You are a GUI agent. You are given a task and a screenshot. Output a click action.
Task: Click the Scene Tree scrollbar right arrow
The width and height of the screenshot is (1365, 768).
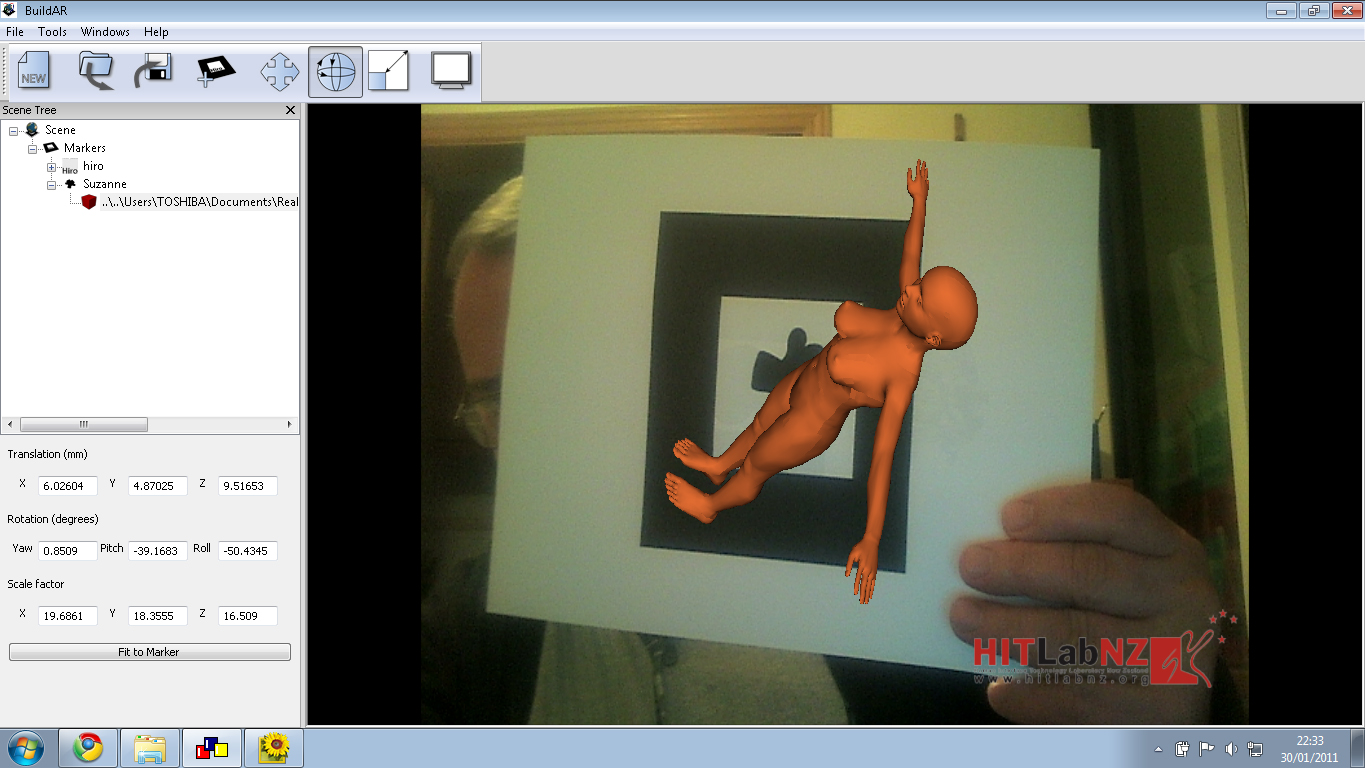point(290,425)
